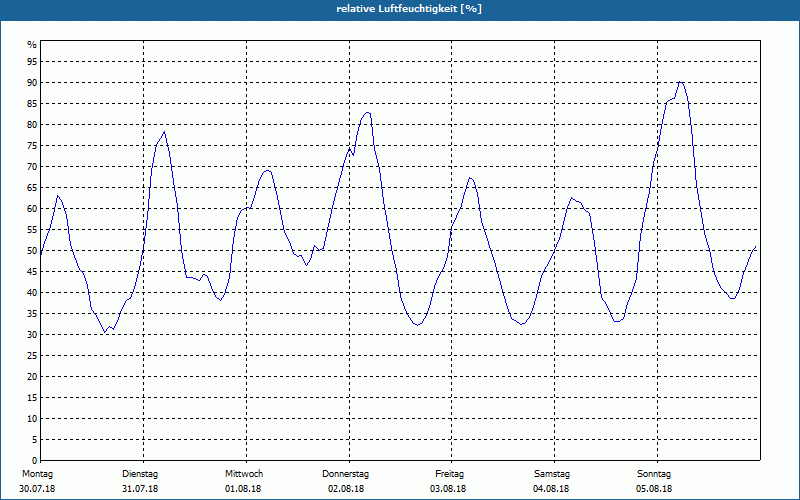Click the 'Montag' day label

(x=37, y=474)
